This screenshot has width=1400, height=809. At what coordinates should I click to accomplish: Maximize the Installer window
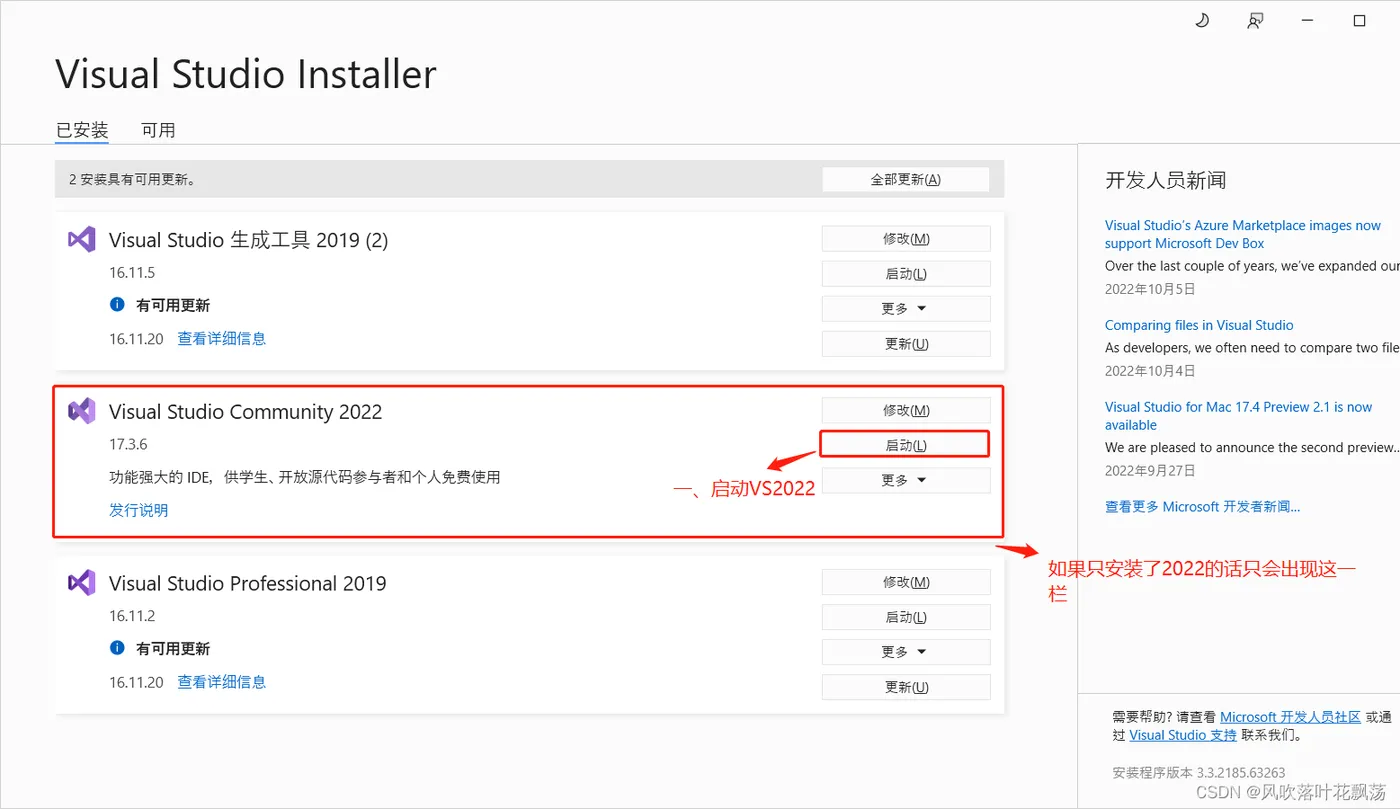coord(1359,21)
